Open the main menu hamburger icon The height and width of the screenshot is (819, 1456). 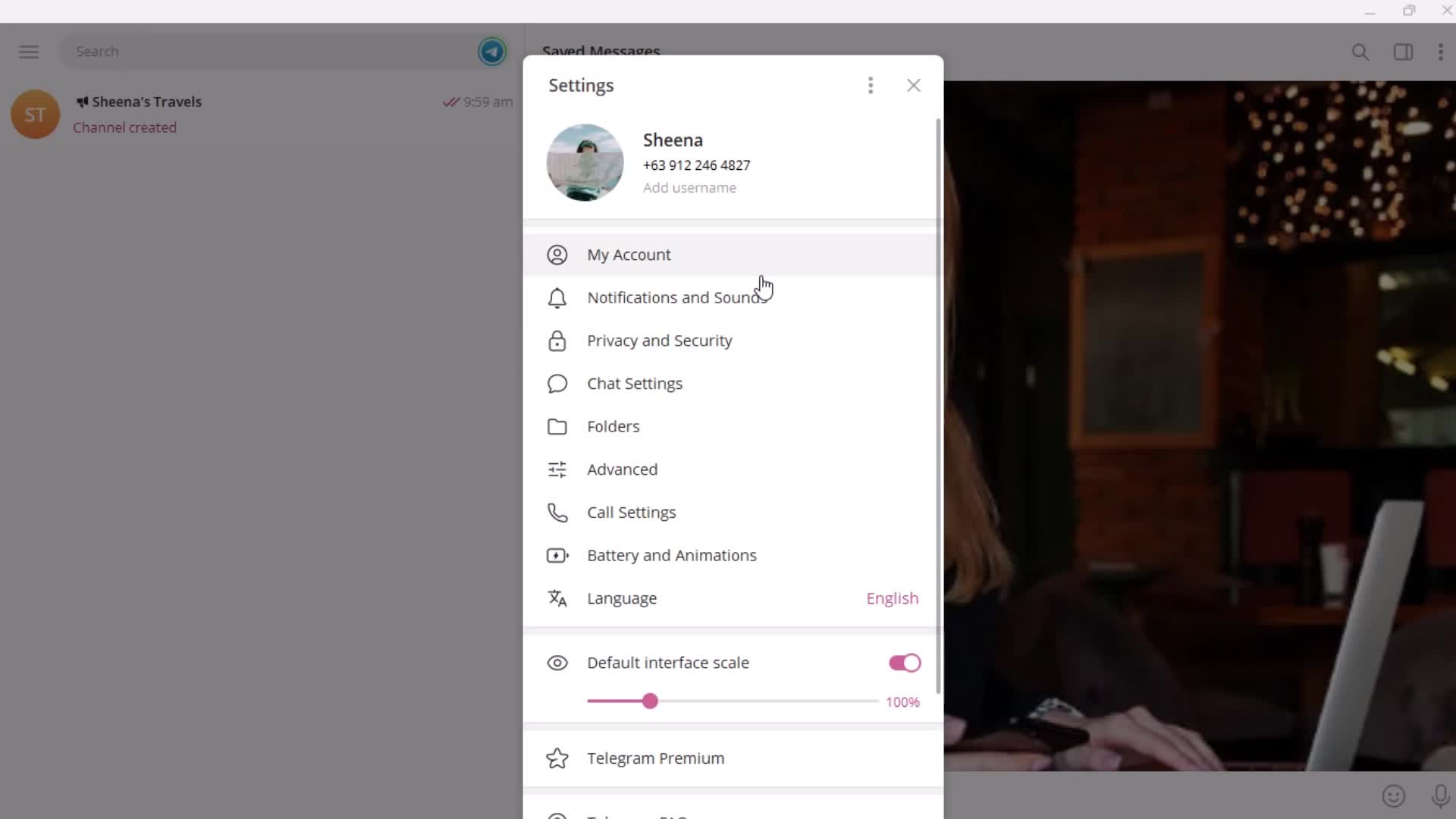(x=28, y=51)
